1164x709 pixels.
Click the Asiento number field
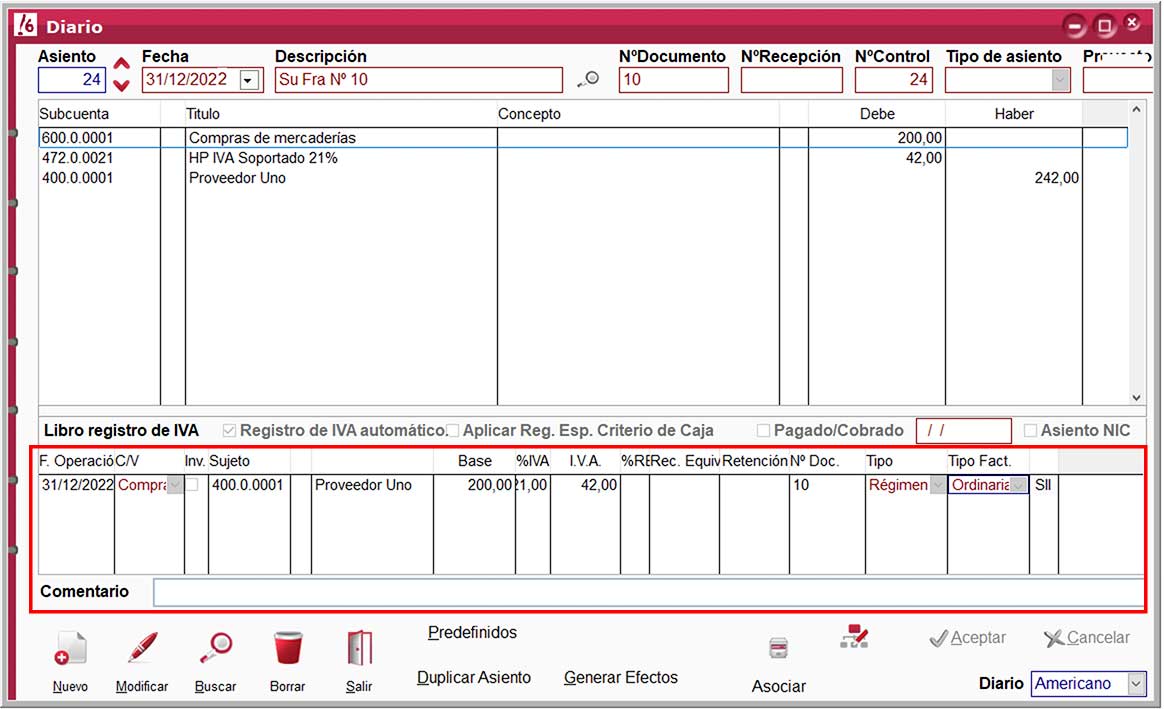(x=71, y=79)
